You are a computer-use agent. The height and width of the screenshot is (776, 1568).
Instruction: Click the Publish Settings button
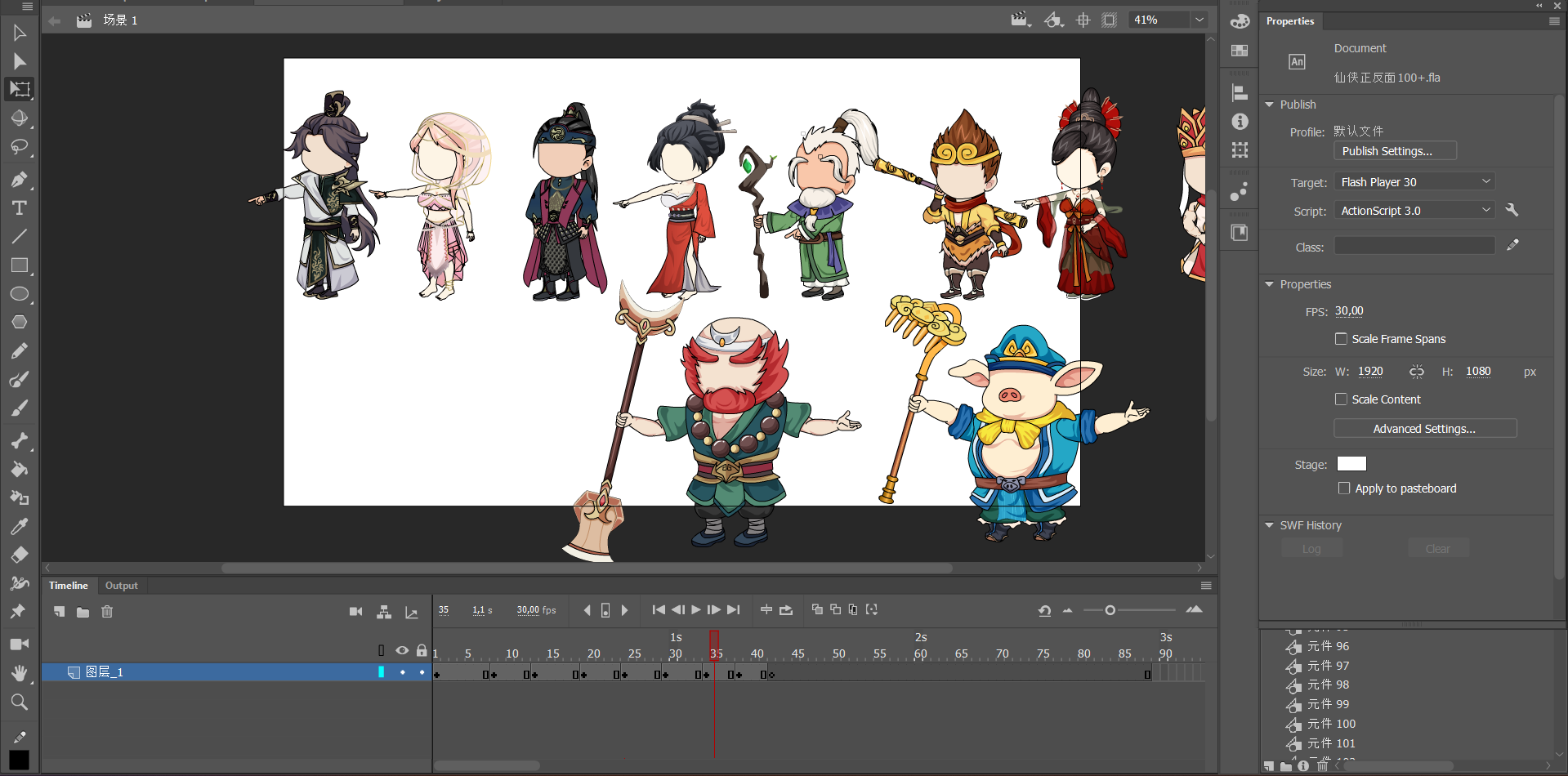pos(1395,151)
